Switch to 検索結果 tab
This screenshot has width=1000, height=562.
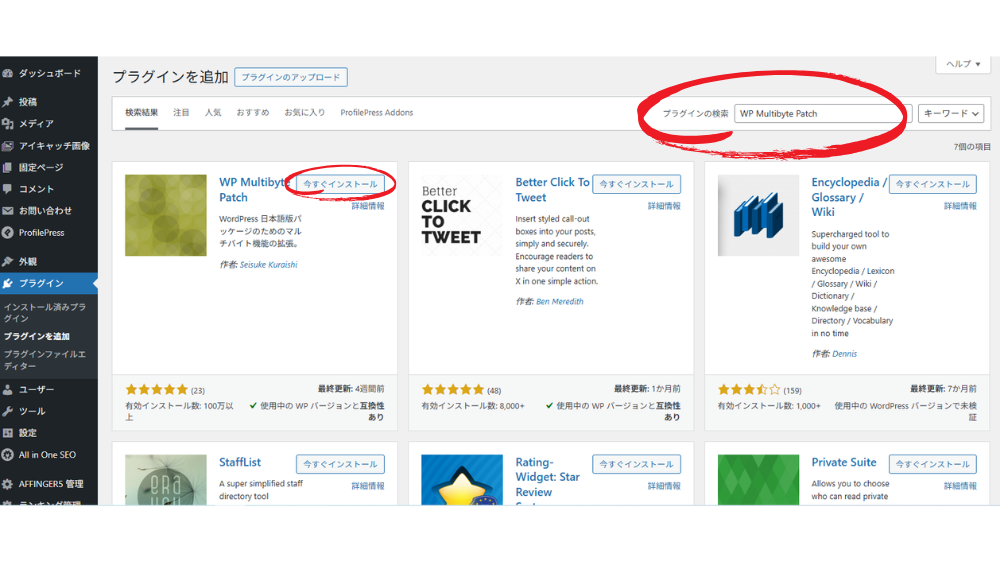[142, 113]
